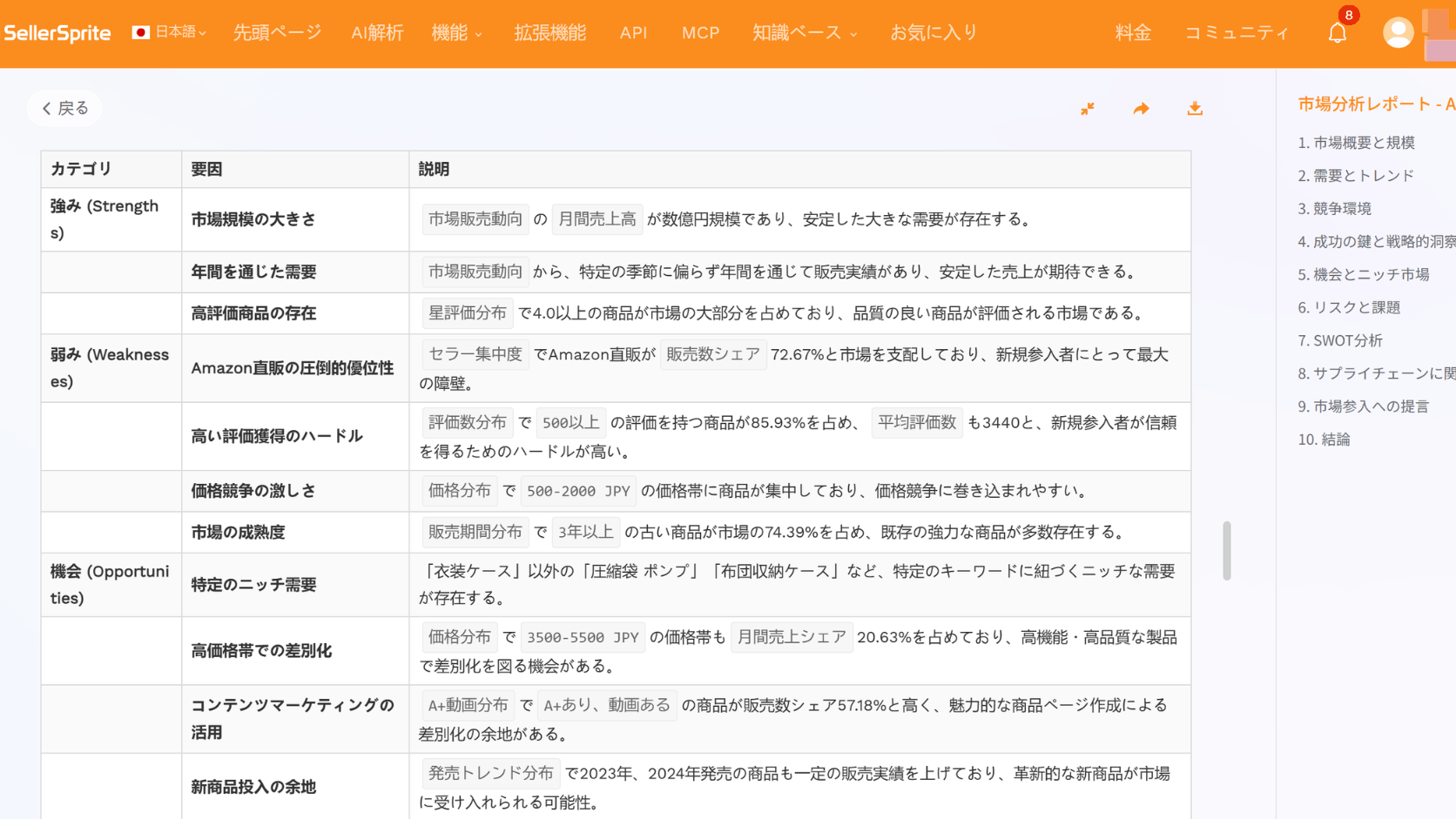
Task: Open コミュニティ page
Action: 1237,33
